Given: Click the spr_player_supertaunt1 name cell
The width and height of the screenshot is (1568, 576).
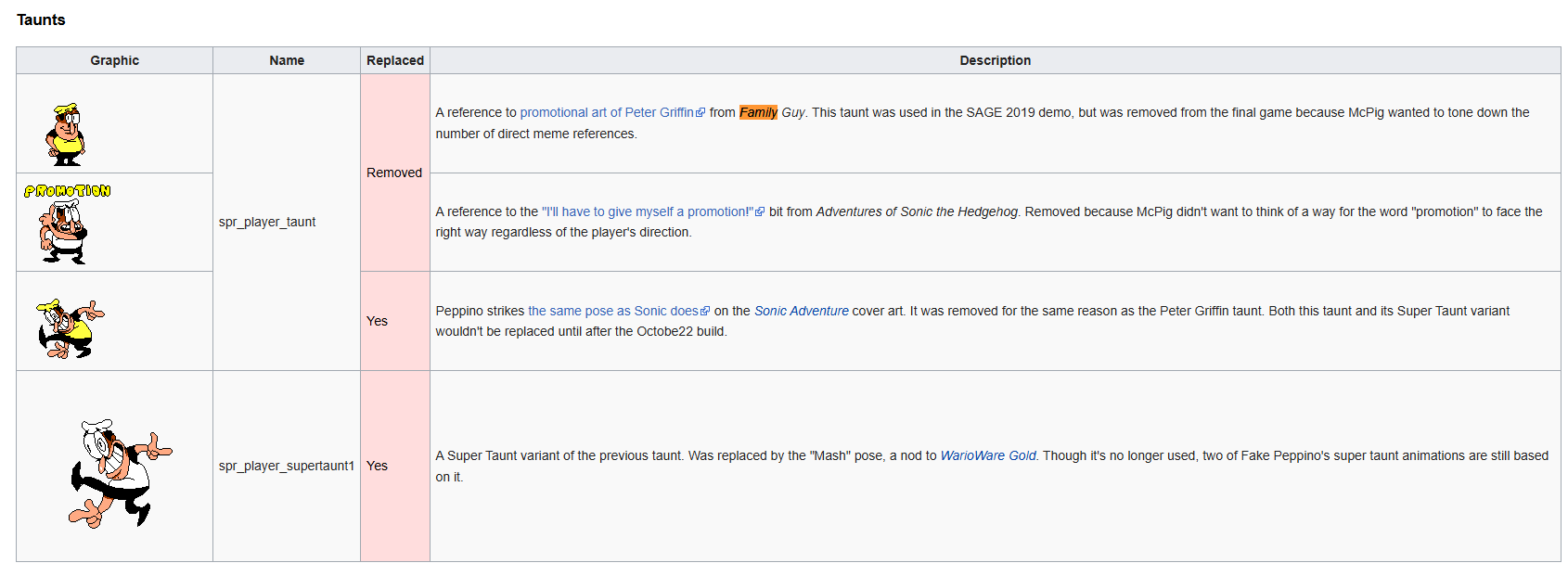Looking at the screenshot, I should tap(287, 466).
